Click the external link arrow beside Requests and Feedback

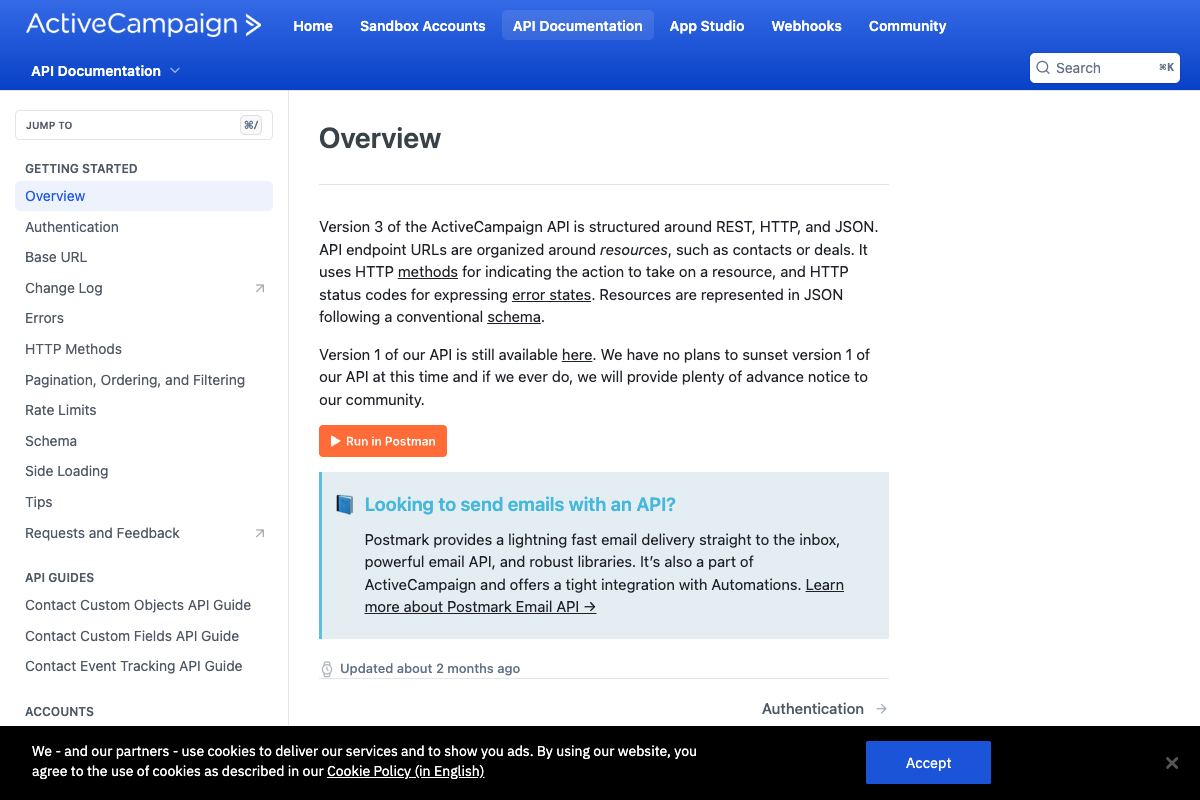pyautogui.click(x=260, y=533)
